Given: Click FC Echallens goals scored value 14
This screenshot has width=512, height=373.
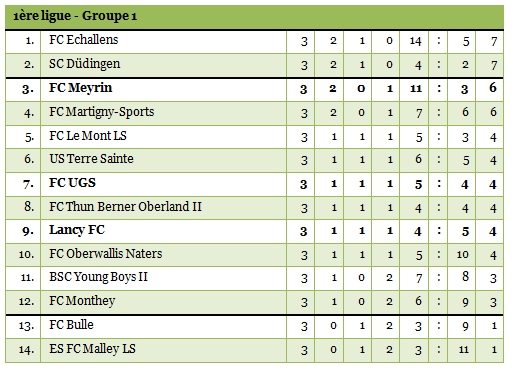Looking at the screenshot, I should [416, 41].
